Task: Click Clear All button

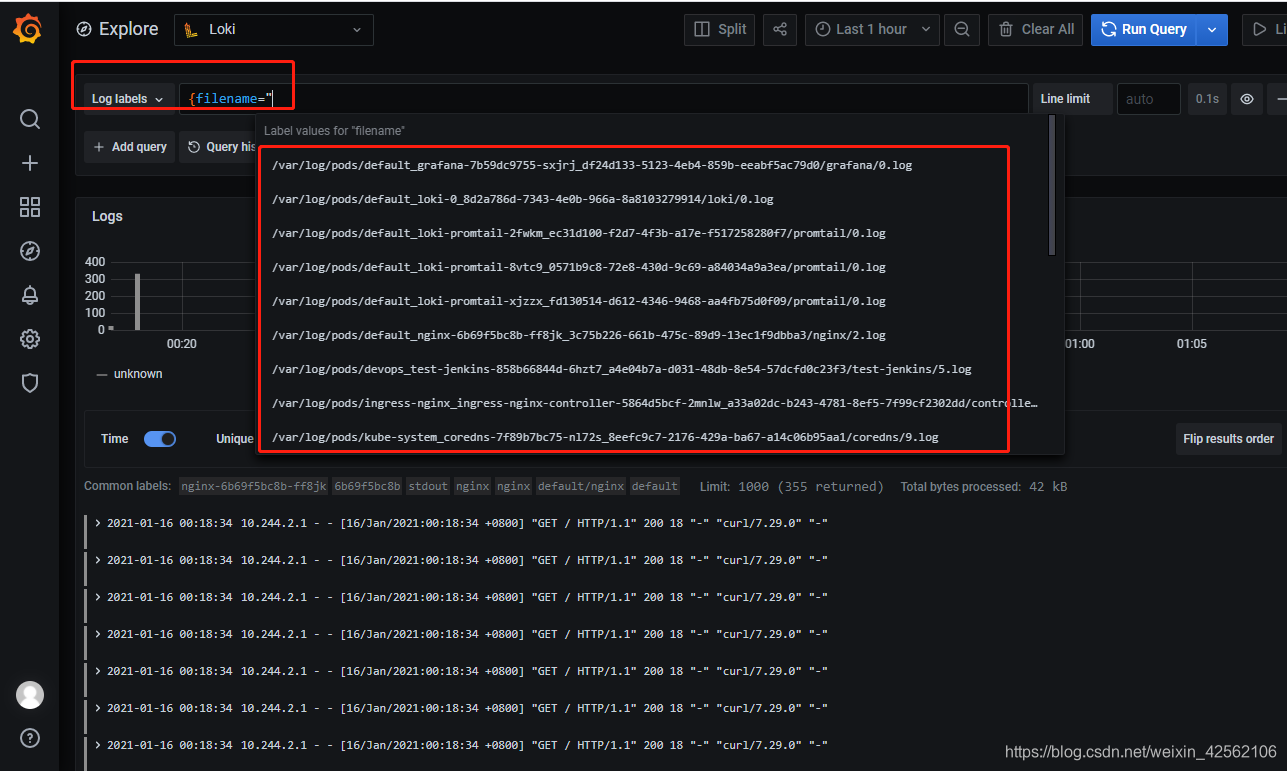Action: coord(1035,29)
